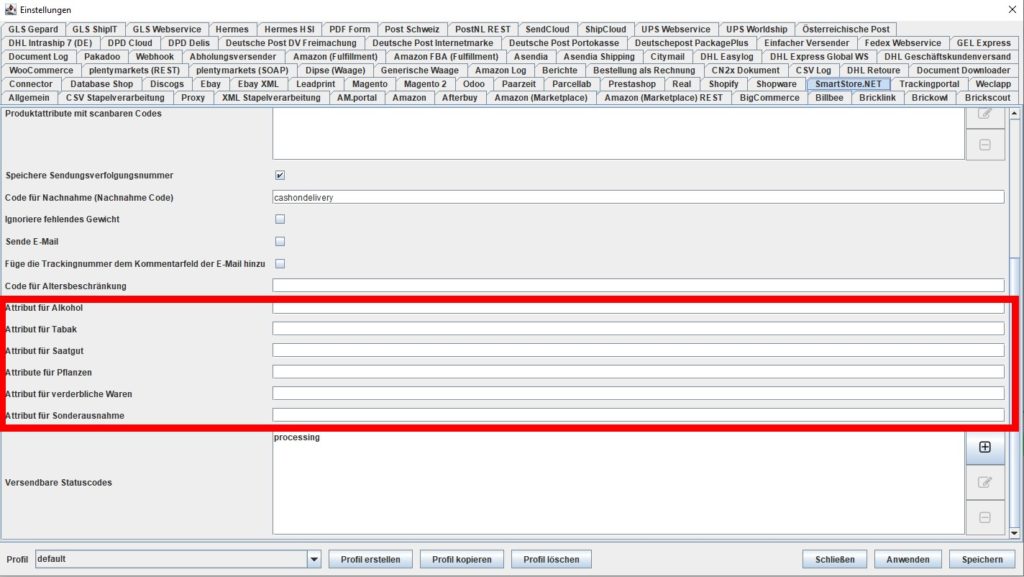
Task: Open the Shopify tab
Action: [724, 84]
